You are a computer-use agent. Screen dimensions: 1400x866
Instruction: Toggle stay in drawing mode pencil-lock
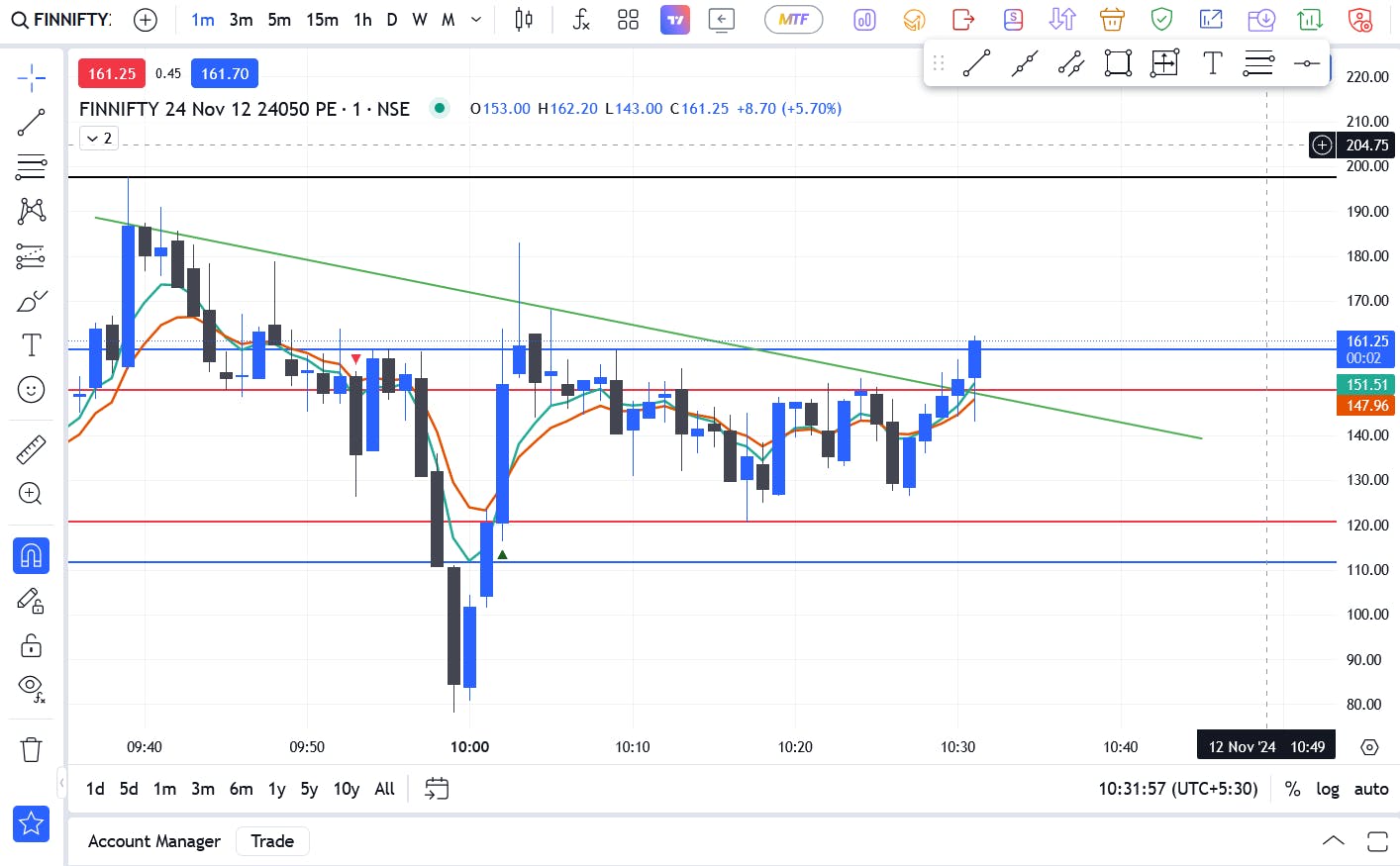(x=32, y=601)
